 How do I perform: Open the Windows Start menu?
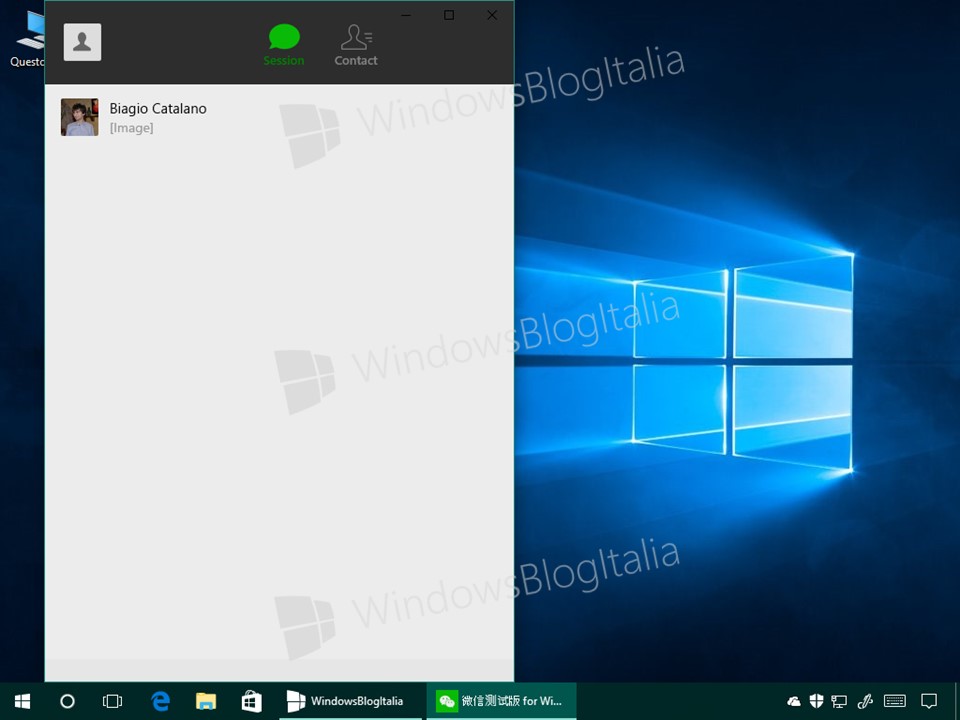tap(23, 701)
